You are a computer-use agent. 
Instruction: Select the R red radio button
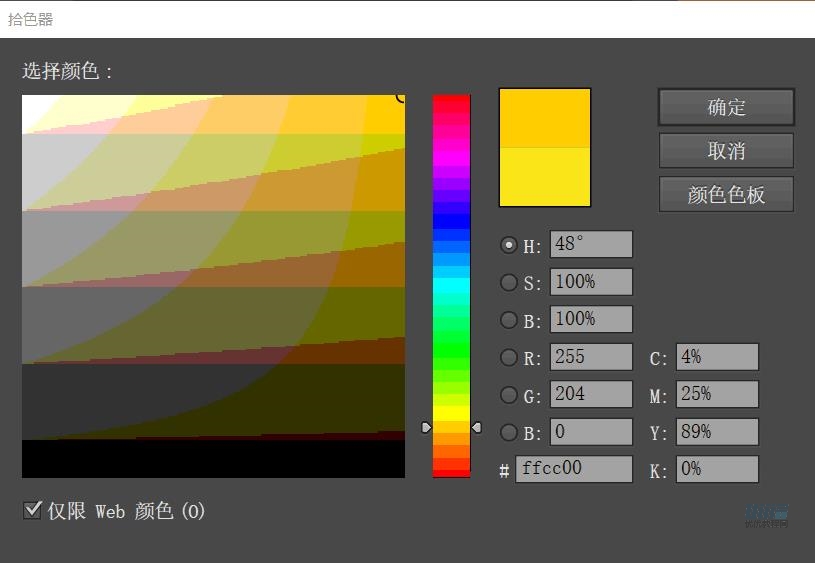509,357
